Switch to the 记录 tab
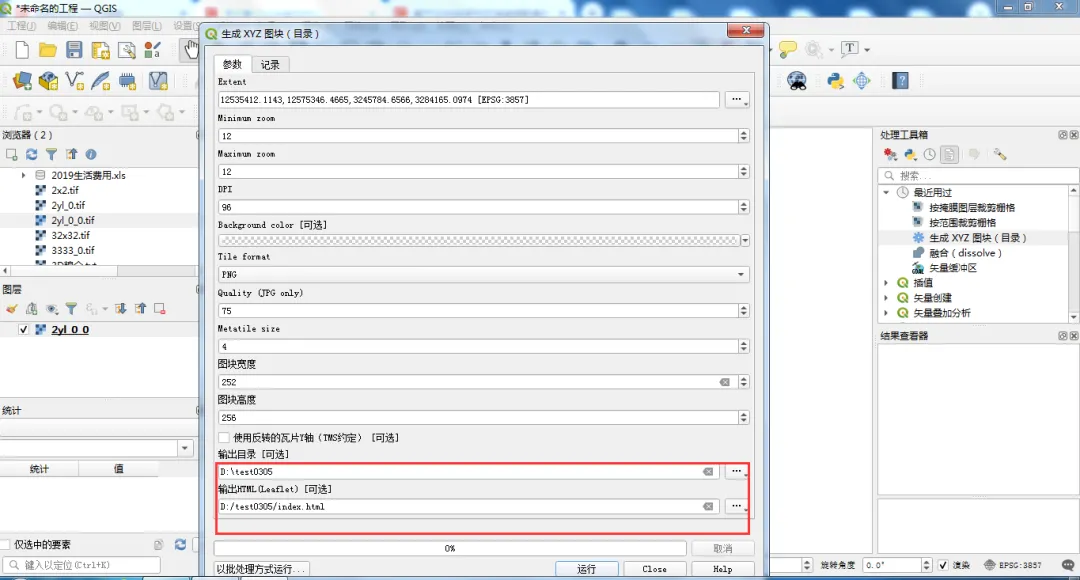1080x580 pixels. pyautogui.click(x=270, y=65)
